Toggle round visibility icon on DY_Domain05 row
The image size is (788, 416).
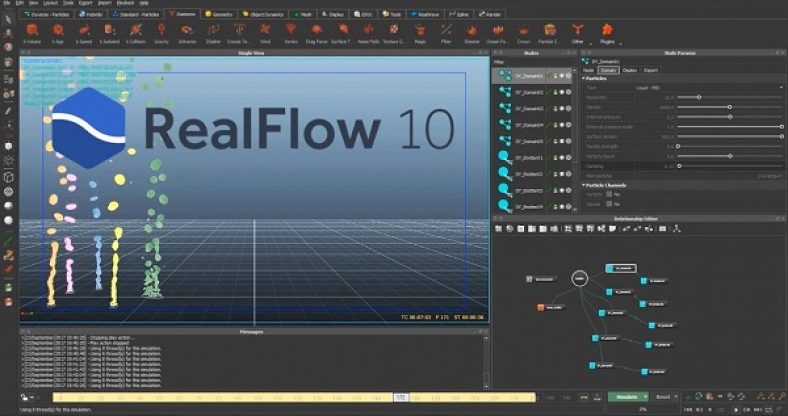[568, 141]
